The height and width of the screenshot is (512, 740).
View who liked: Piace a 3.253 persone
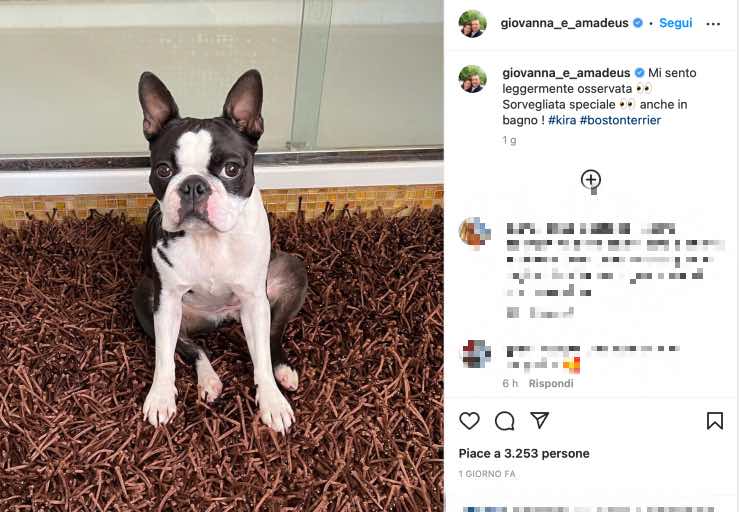(x=524, y=453)
